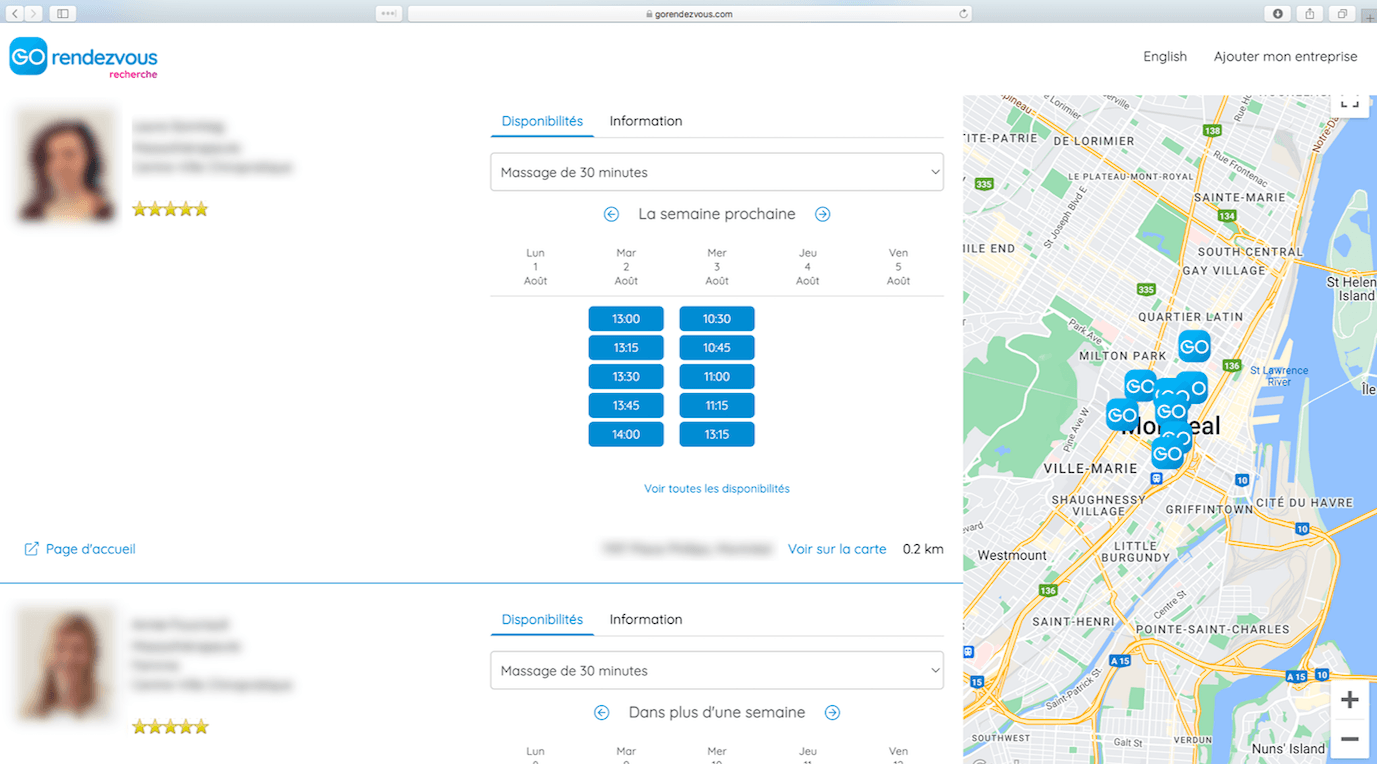Viewport: 1377px width, 764px height.
Task: Go to previous week for first therapist
Action: pos(611,214)
